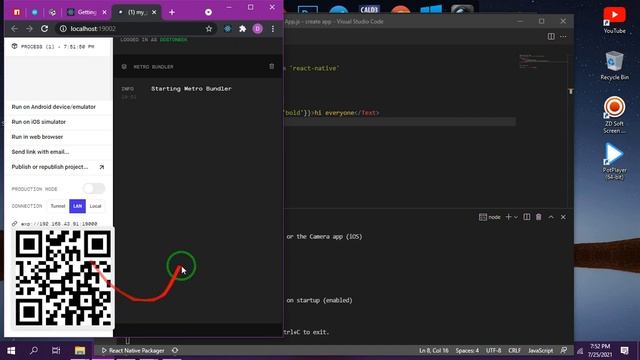This screenshot has width=640, height=360.
Task: Add a new terminal in VS Code
Action: point(508,217)
